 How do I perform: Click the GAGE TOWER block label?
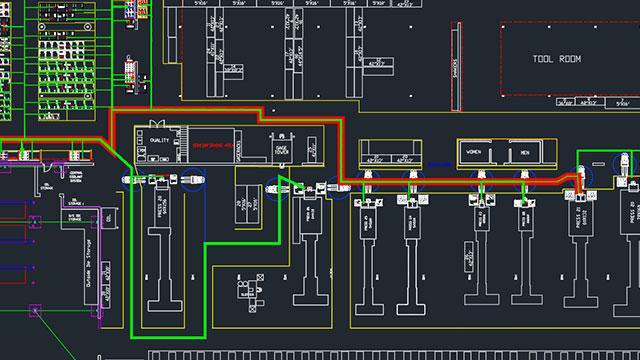click(282, 150)
